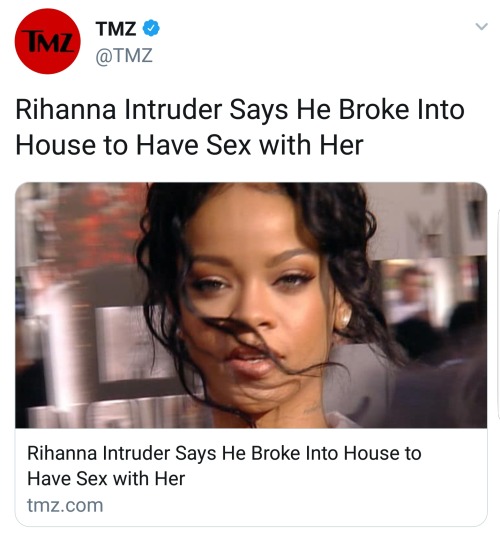Click the pearl earring in the photo
Image resolution: width=500 pixels, height=541 pixels.
[344, 318]
